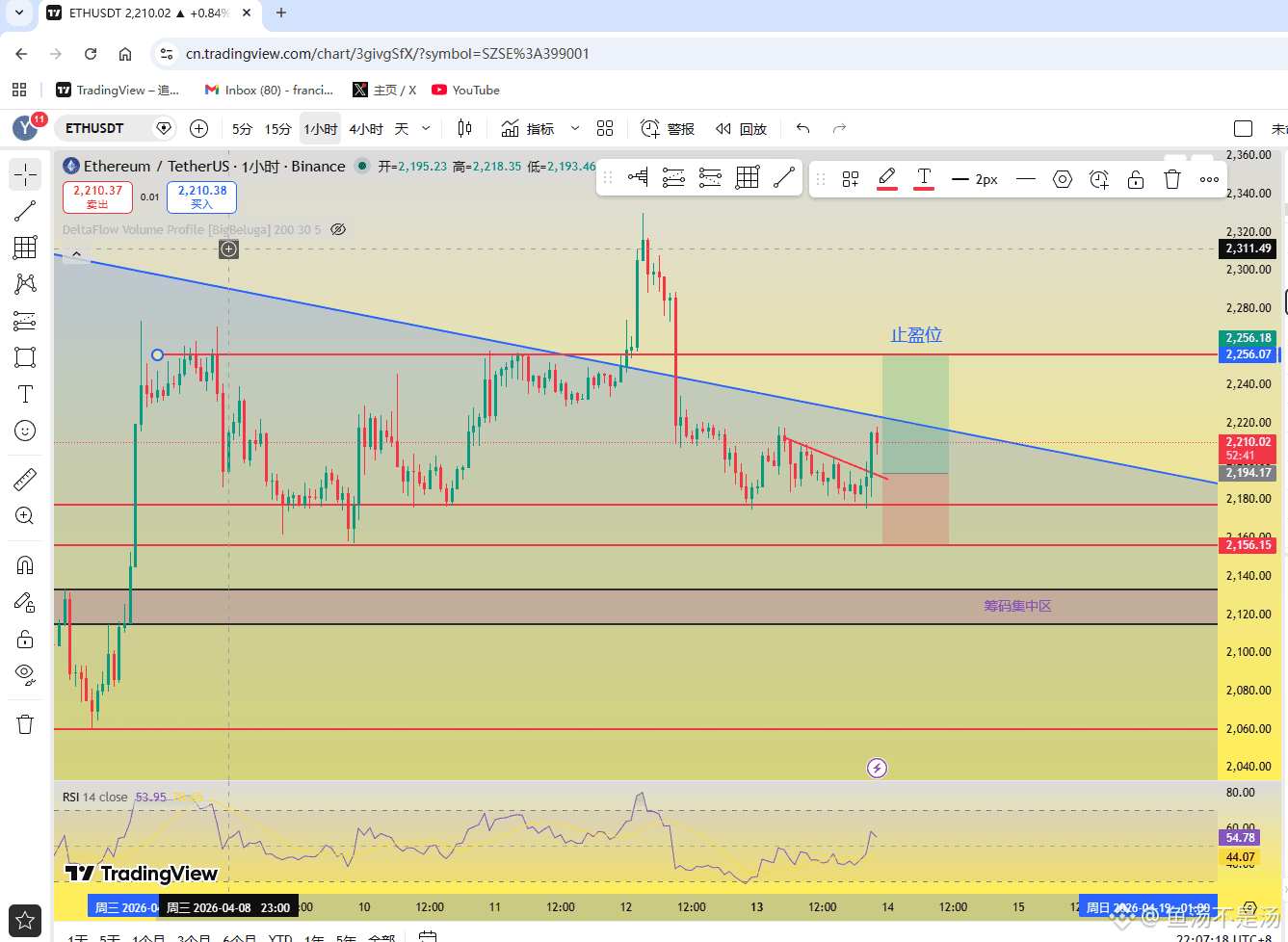This screenshot has width=1288, height=942.
Task: Change line color with pencil icon
Action: (x=887, y=178)
